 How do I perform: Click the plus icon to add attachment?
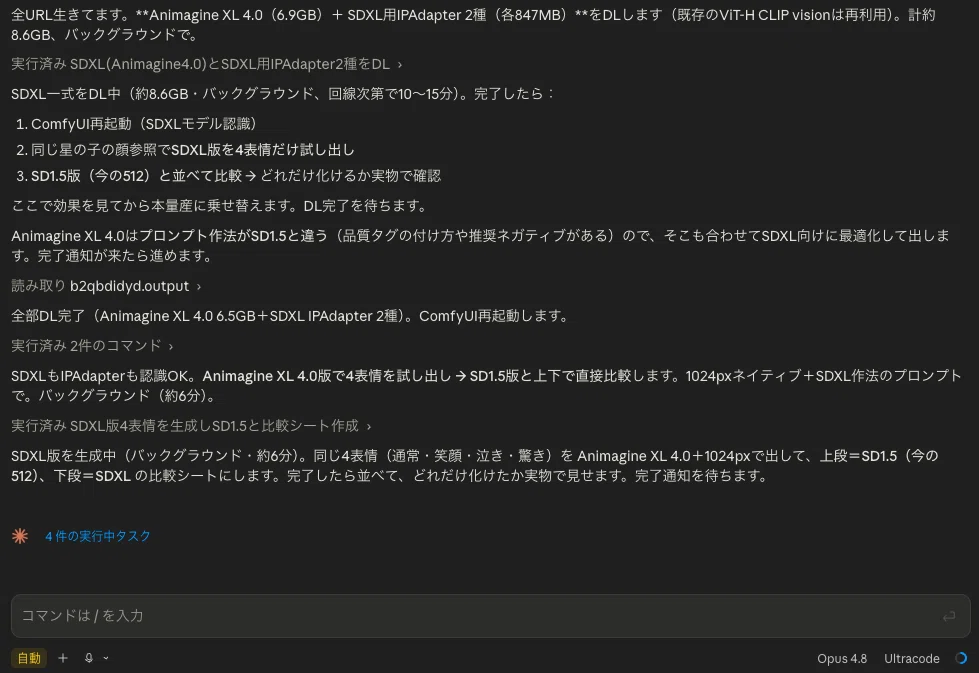(63, 658)
